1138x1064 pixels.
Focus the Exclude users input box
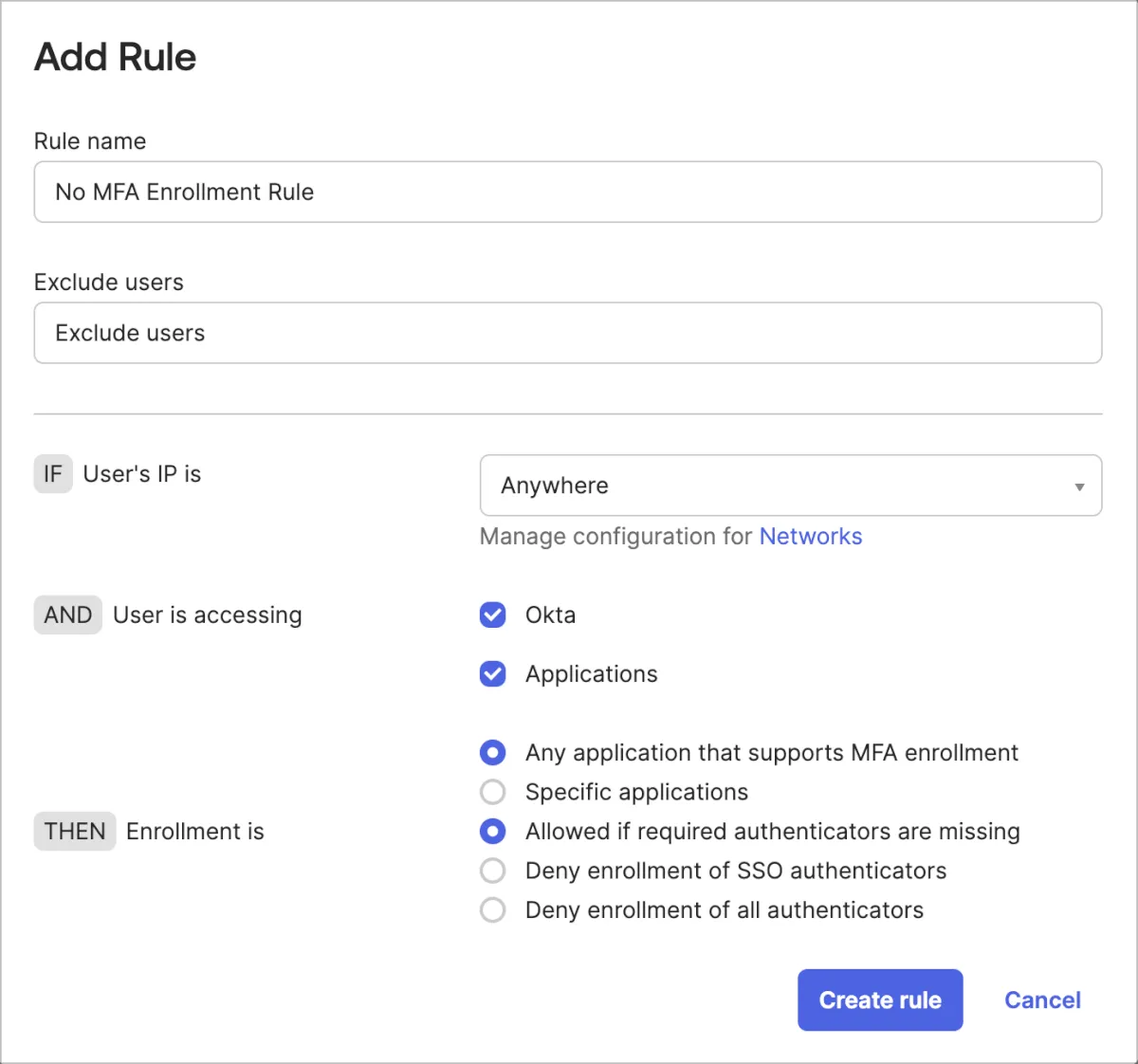pos(567,333)
